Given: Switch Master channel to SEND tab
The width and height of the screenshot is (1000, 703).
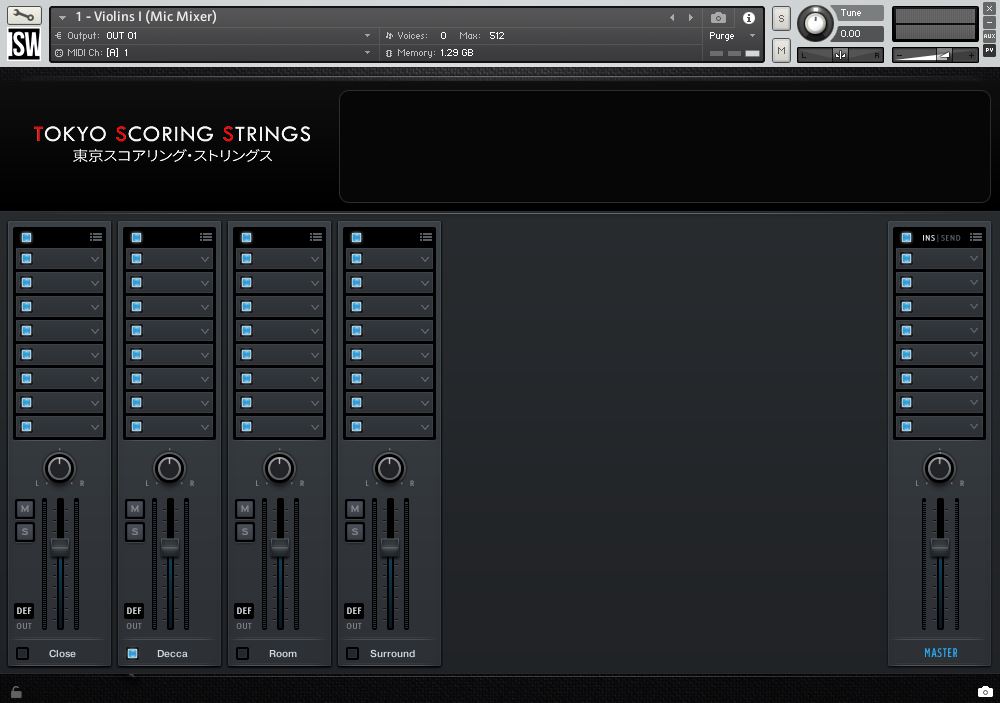Looking at the screenshot, I should [x=951, y=238].
